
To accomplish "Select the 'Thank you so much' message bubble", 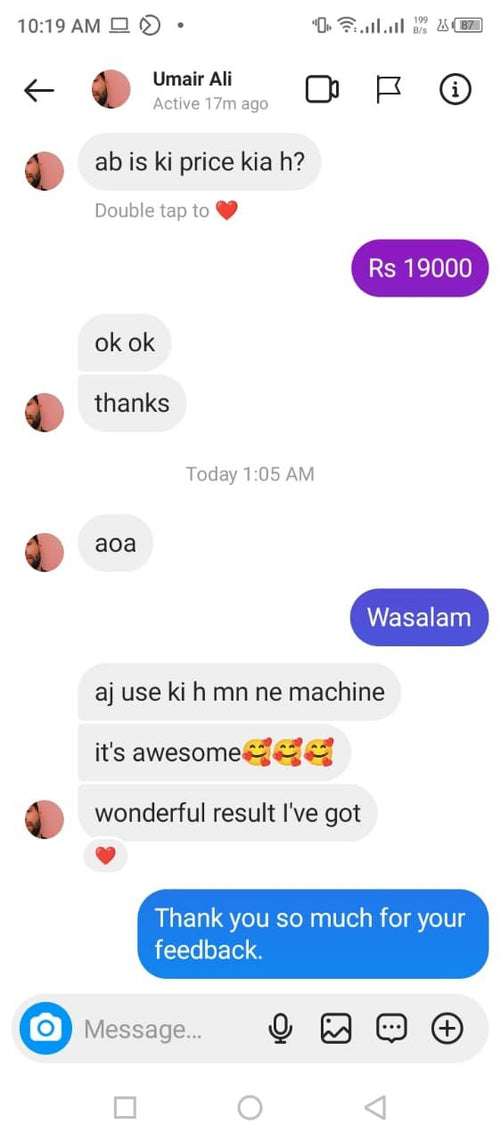I will point(313,934).
